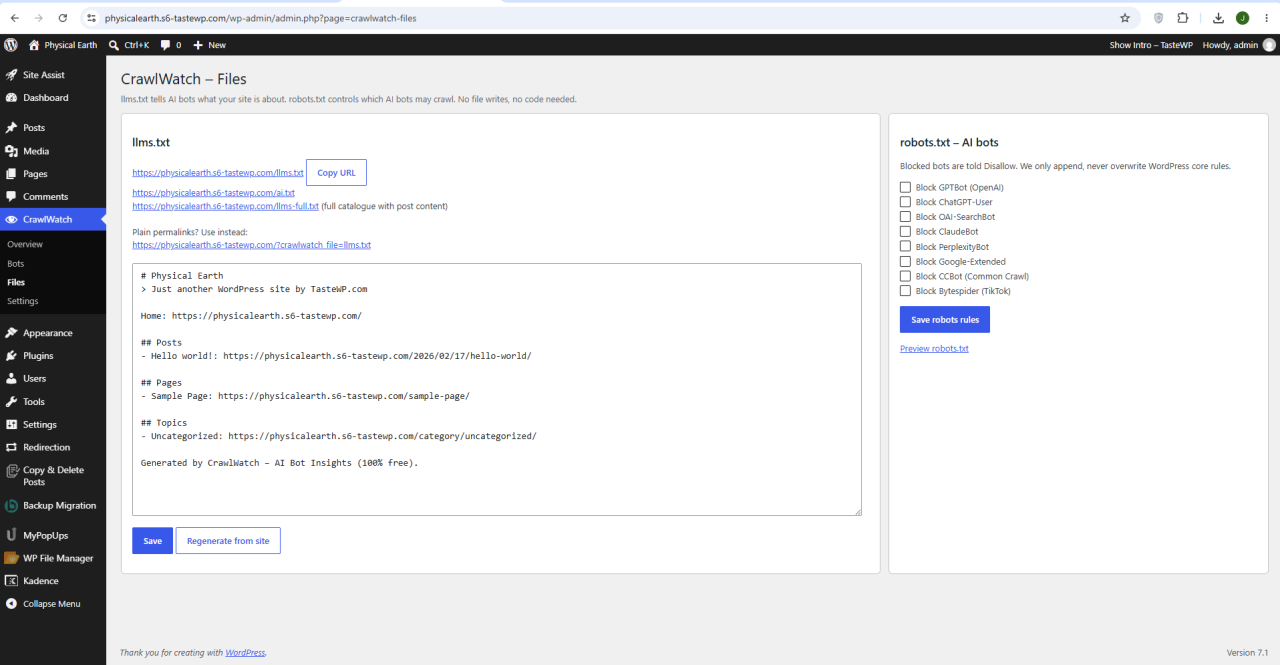
Task: Click the Plugins plug icon
Action: pos(11,356)
